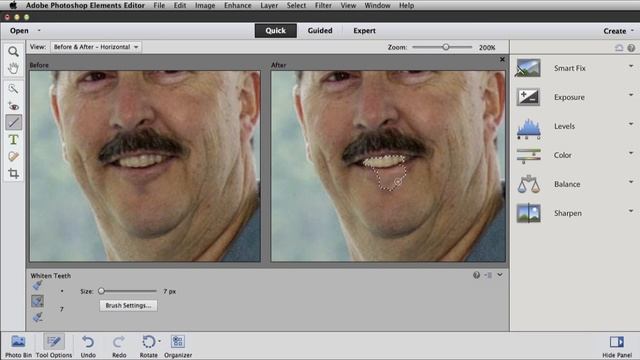Click the 200% zoom value
The width and height of the screenshot is (640, 360).
click(487, 47)
